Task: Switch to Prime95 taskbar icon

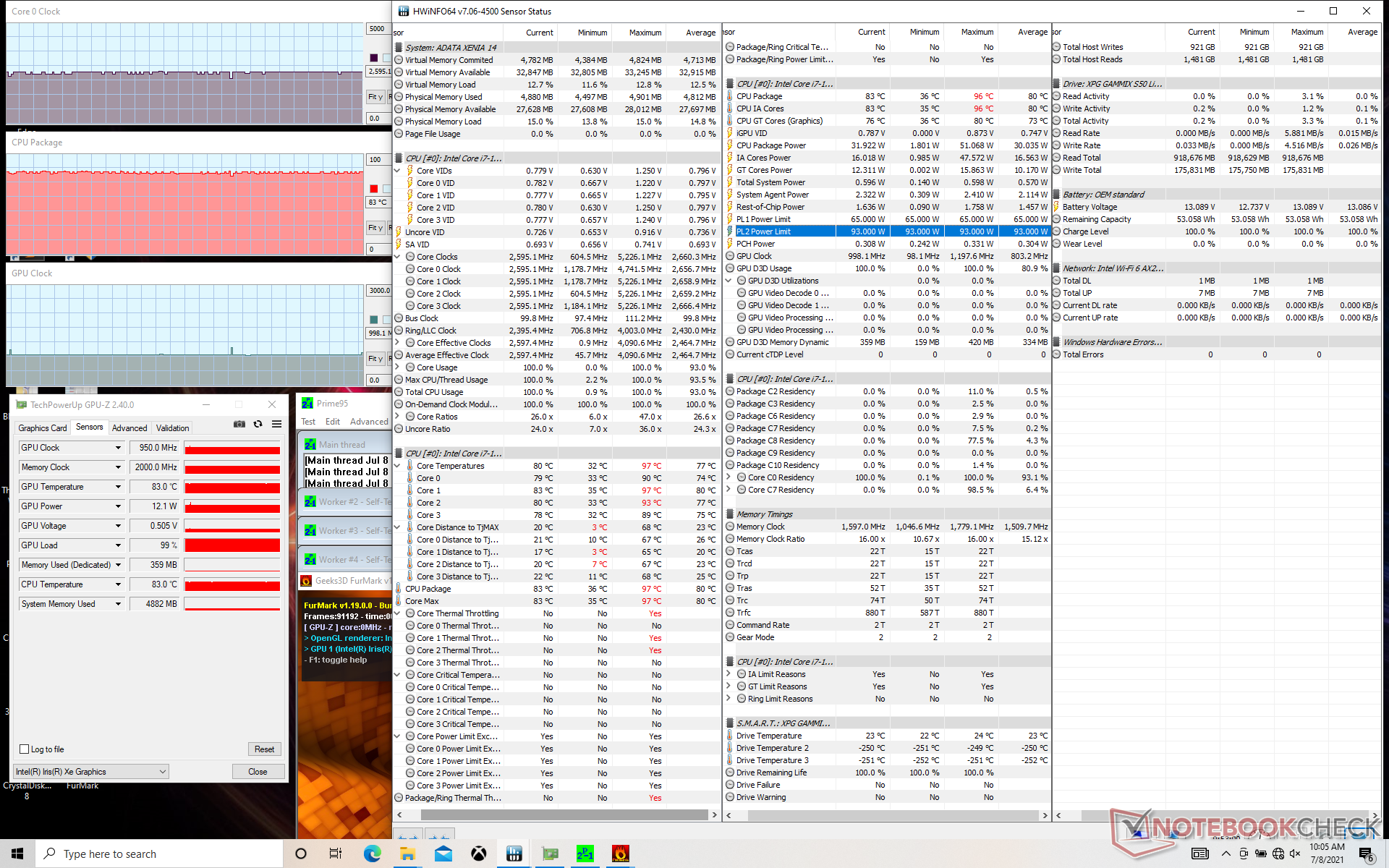Action: [x=585, y=854]
